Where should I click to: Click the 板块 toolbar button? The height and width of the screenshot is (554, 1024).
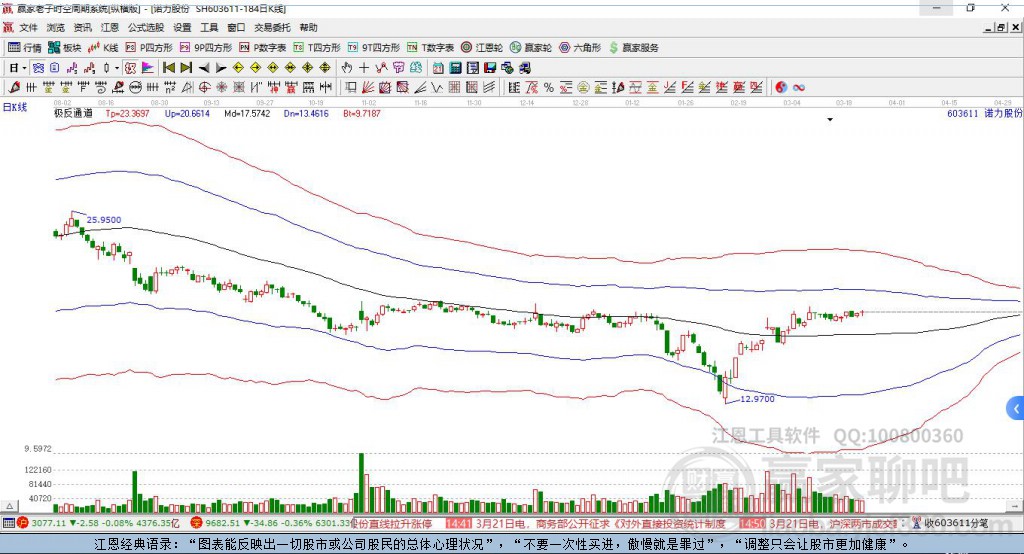[65, 48]
